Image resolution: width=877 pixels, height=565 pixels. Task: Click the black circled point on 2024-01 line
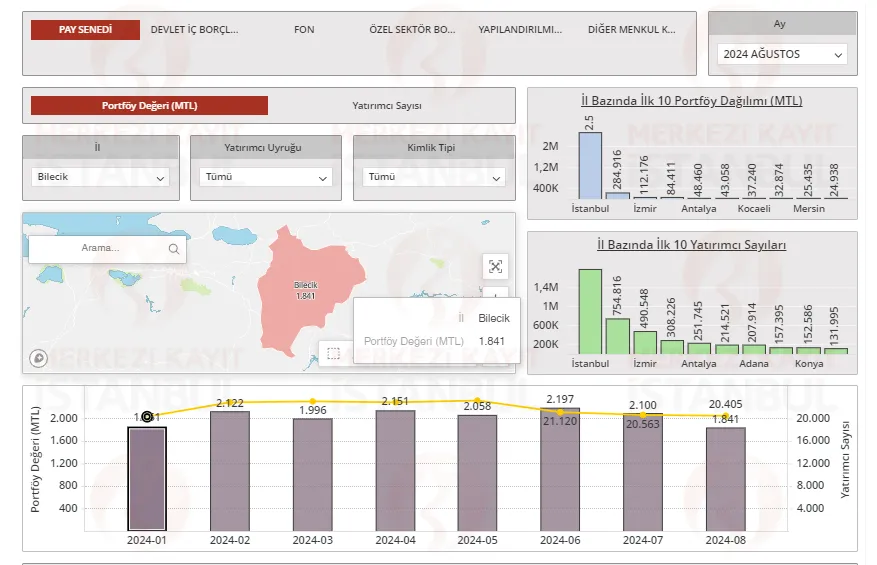(147, 416)
